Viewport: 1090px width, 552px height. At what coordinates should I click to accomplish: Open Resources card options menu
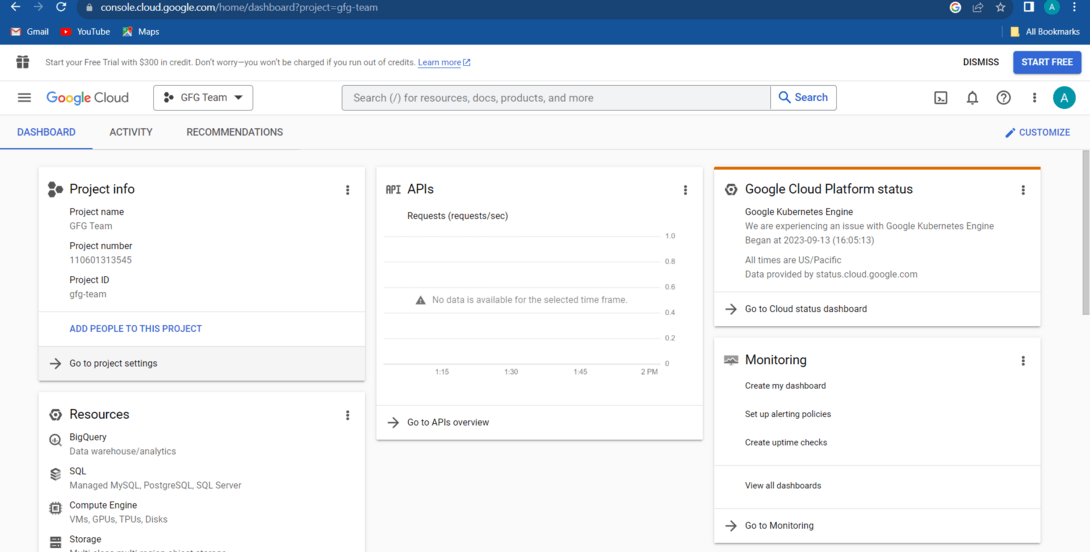pyautogui.click(x=348, y=415)
